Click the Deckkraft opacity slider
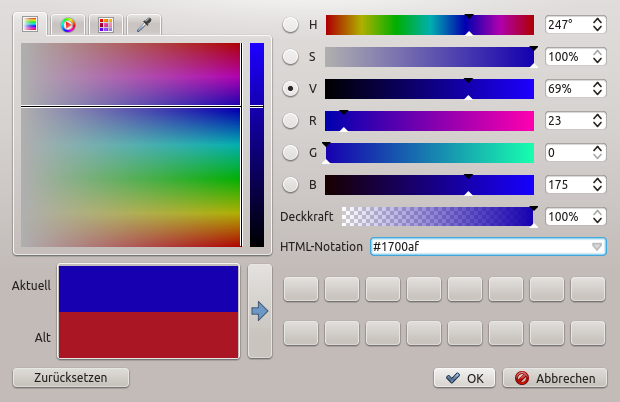This screenshot has height=402, width=620. coord(436,217)
